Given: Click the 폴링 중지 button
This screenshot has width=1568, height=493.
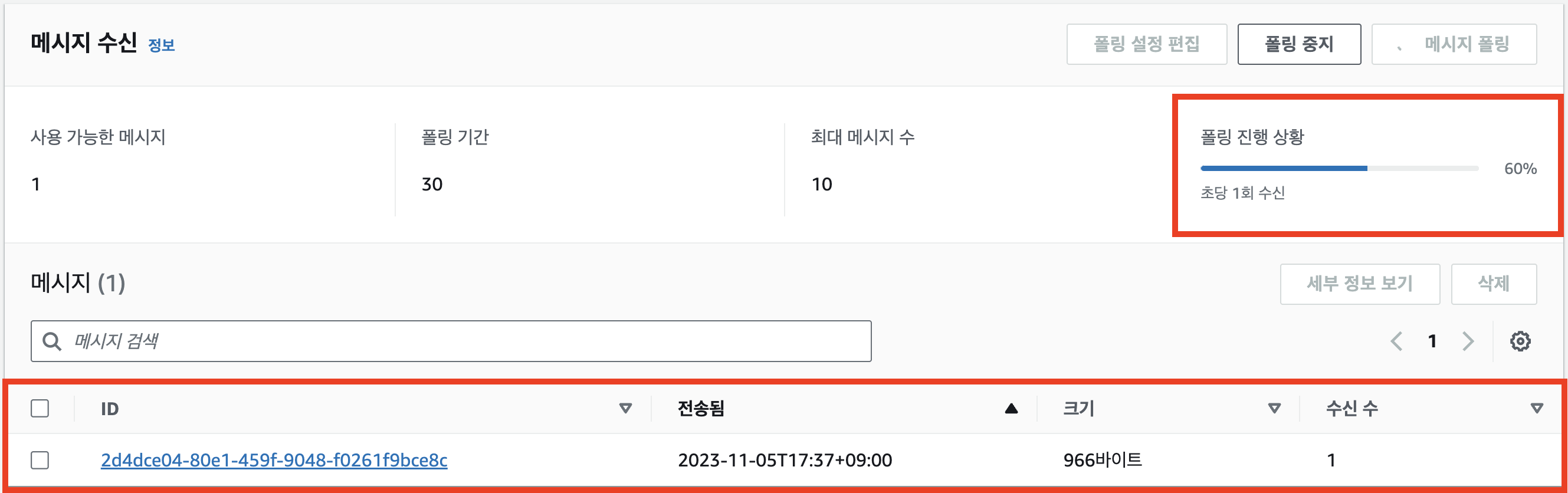Looking at the screenshot, I should click(1300, 43).
